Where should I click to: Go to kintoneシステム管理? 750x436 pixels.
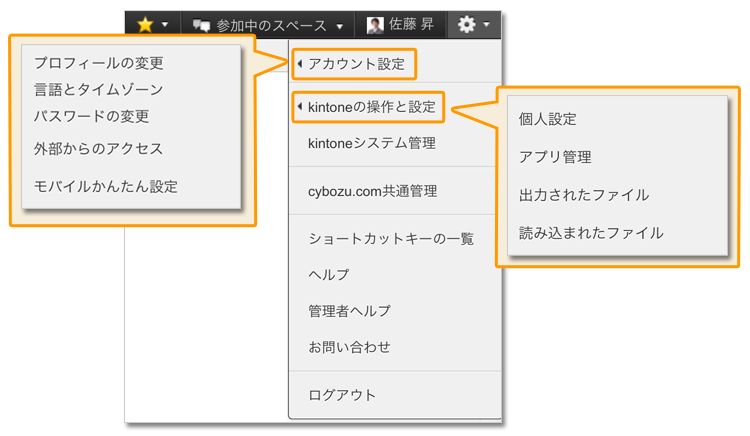(x=372, y=143)
